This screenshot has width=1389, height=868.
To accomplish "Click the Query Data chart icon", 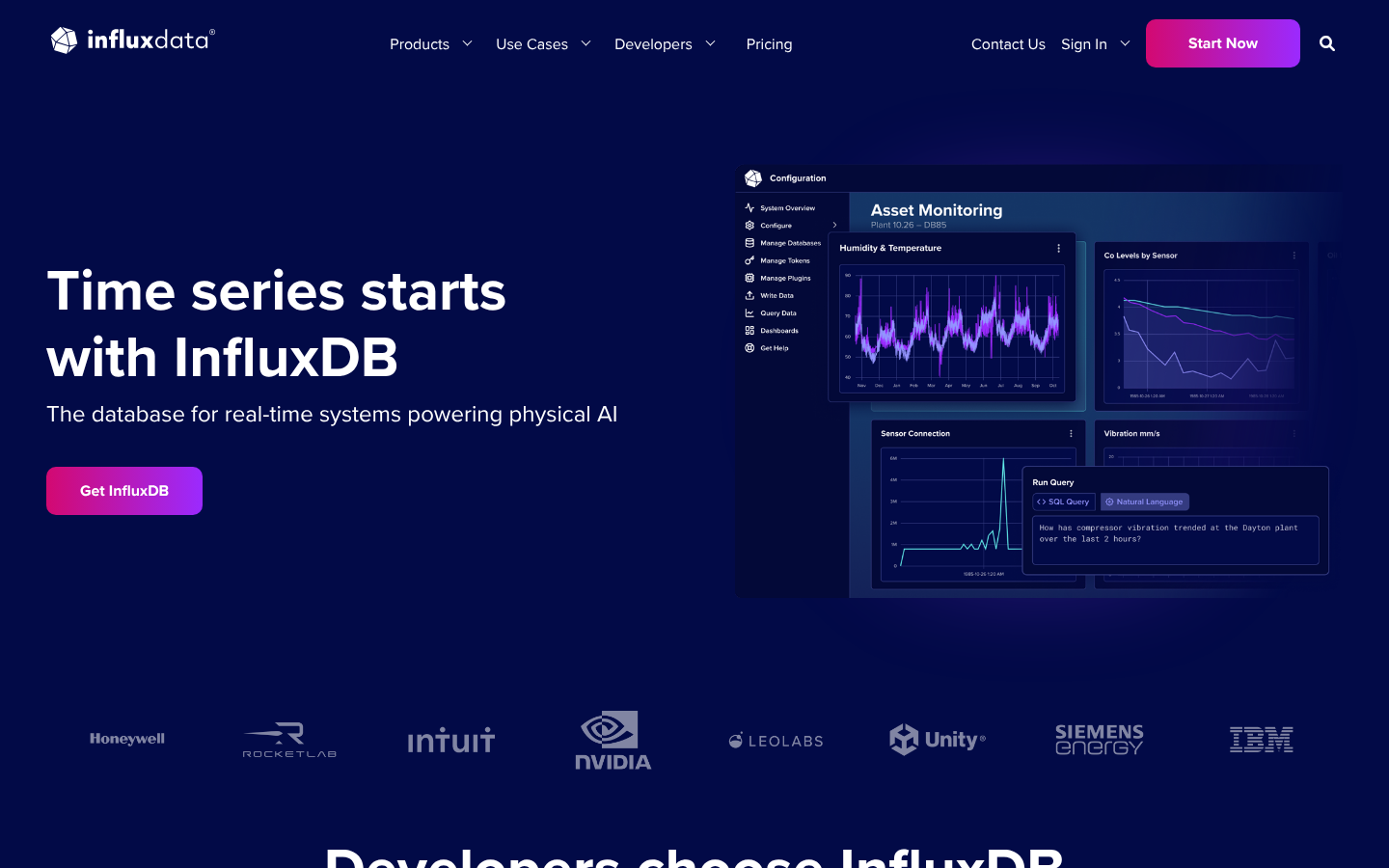I will [x=749, y=312].
